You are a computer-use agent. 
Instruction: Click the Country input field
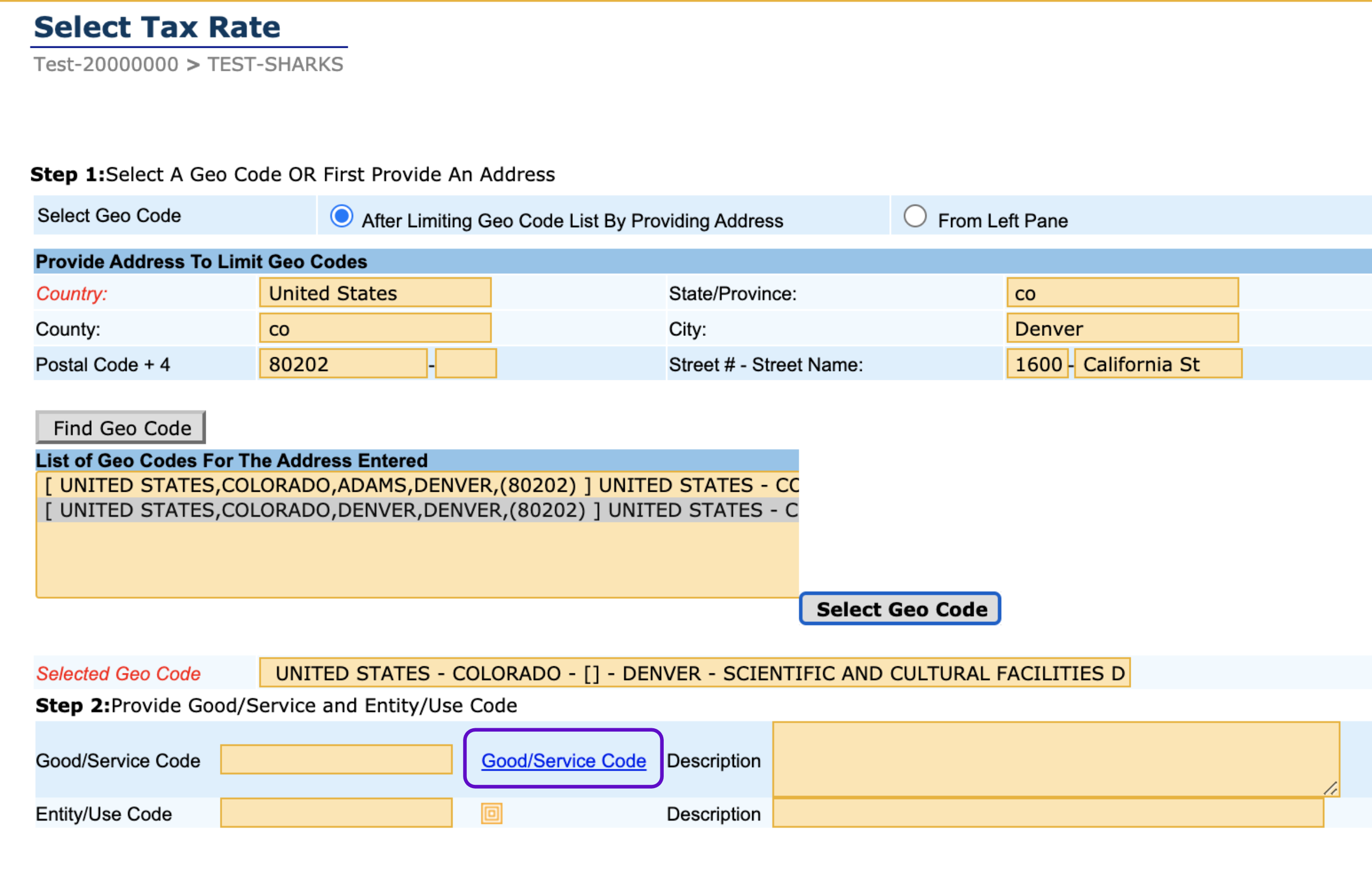375,293
